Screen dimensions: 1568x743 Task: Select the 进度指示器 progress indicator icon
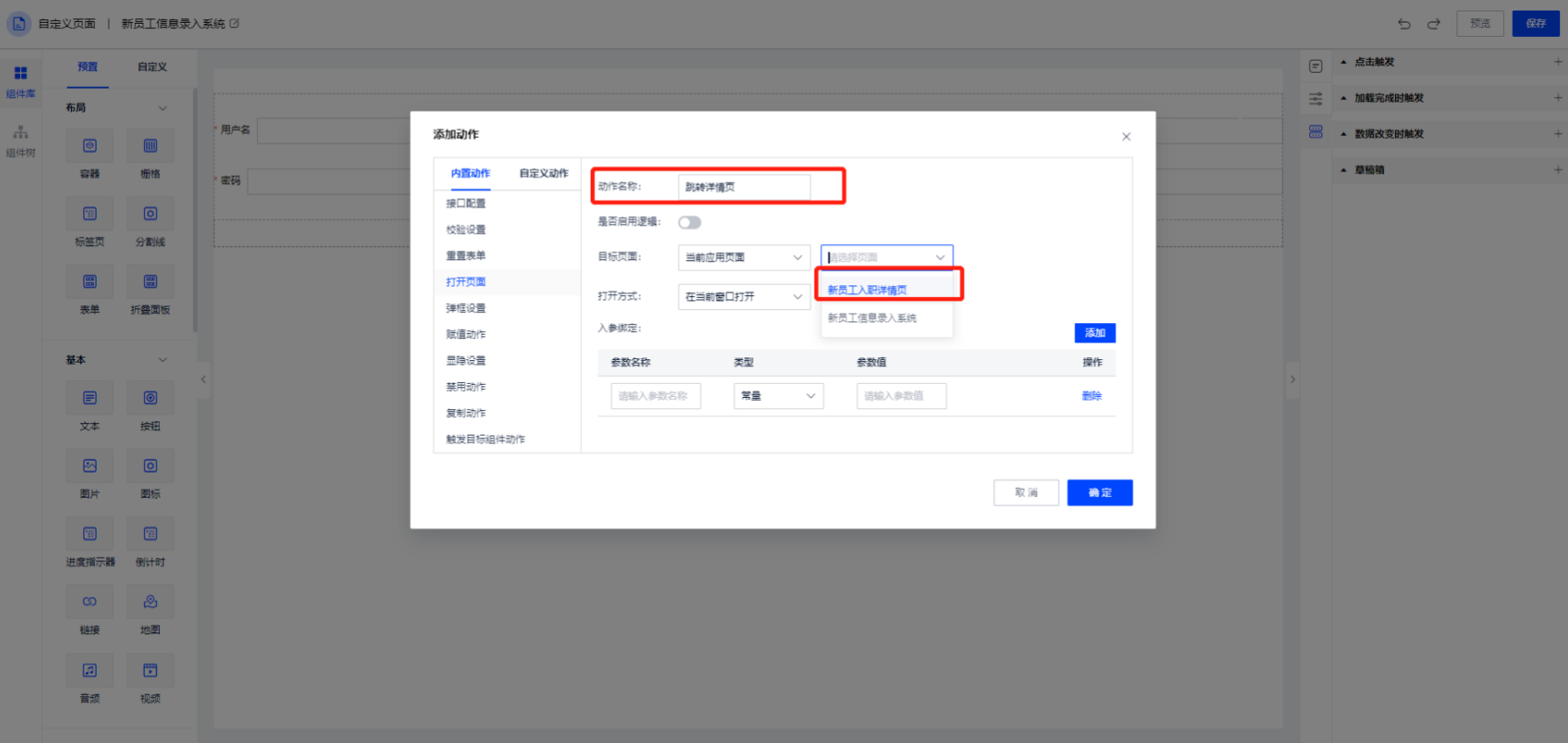90,534
